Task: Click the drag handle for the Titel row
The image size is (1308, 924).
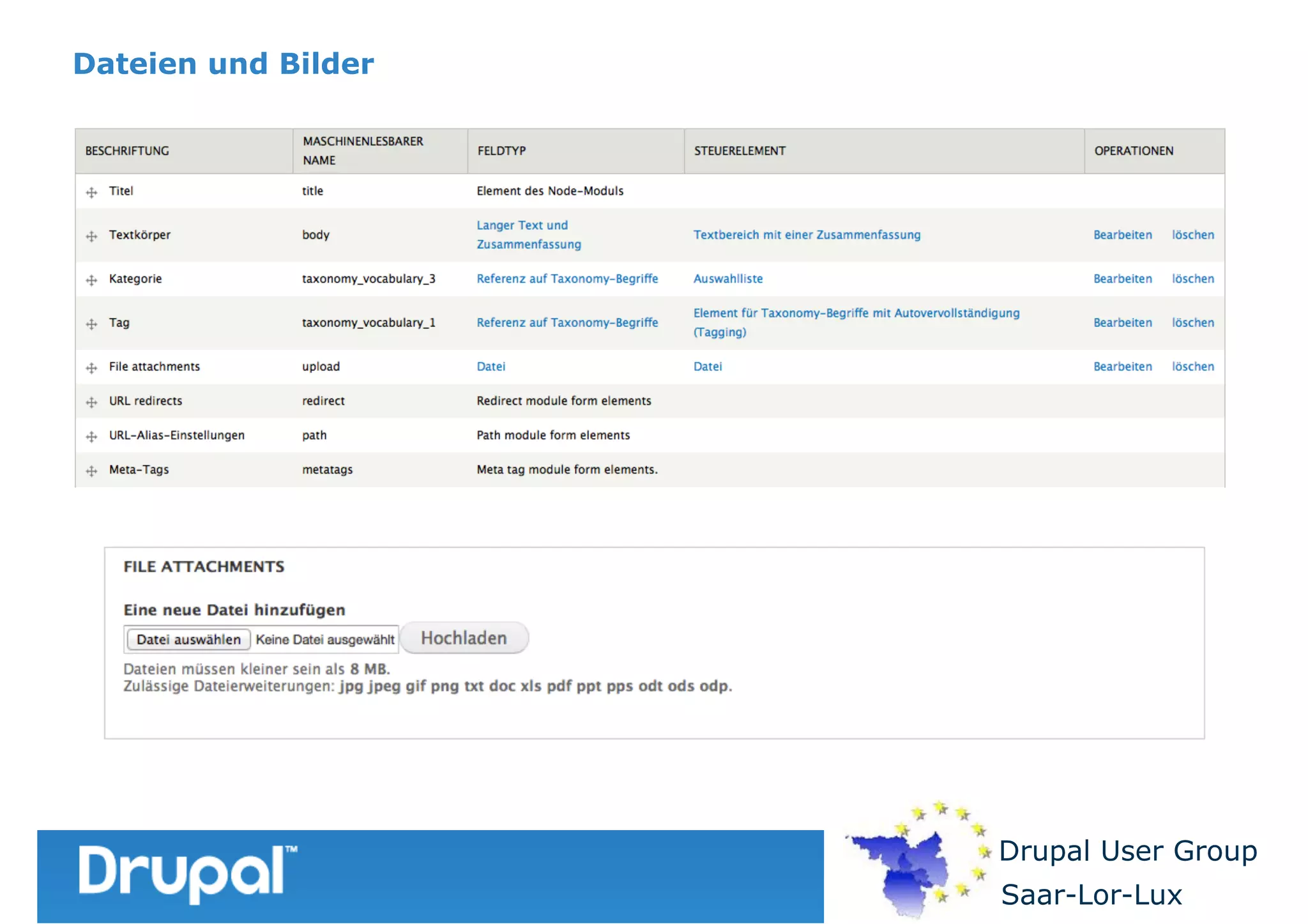Action: (92, 192)
